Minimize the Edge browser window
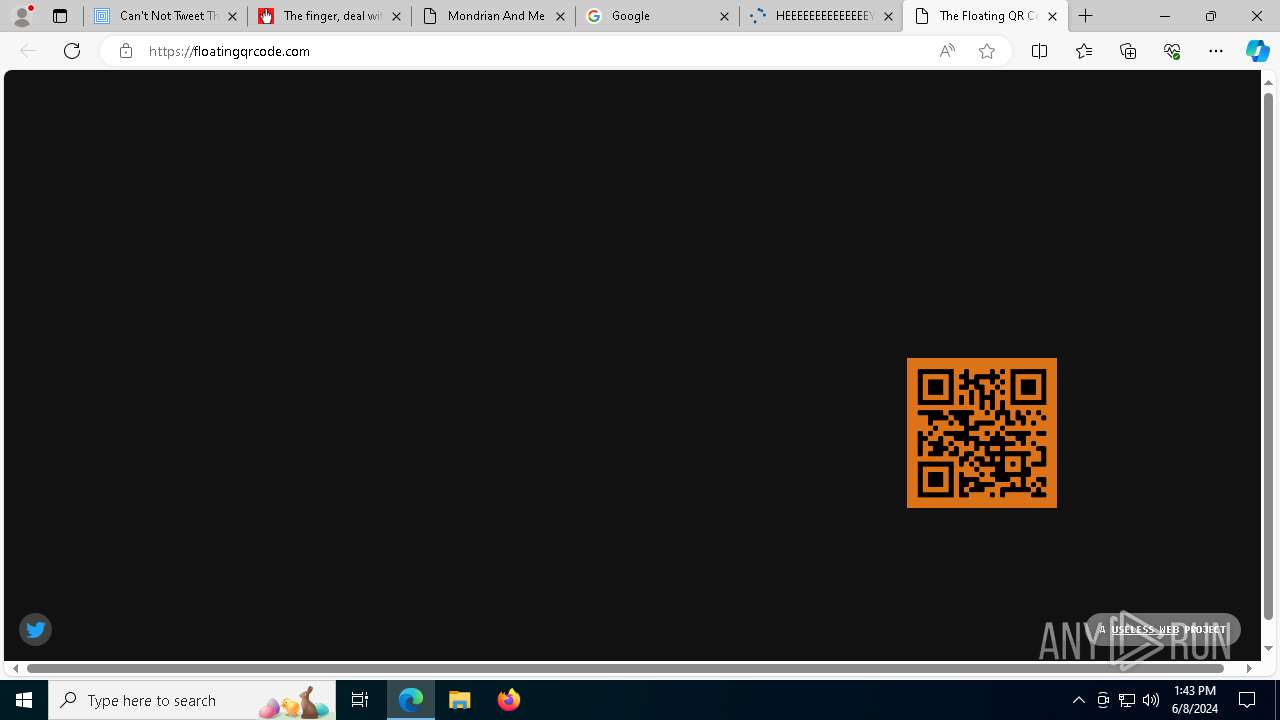Screen dimensions: 1280x720 pos(1164,16)
